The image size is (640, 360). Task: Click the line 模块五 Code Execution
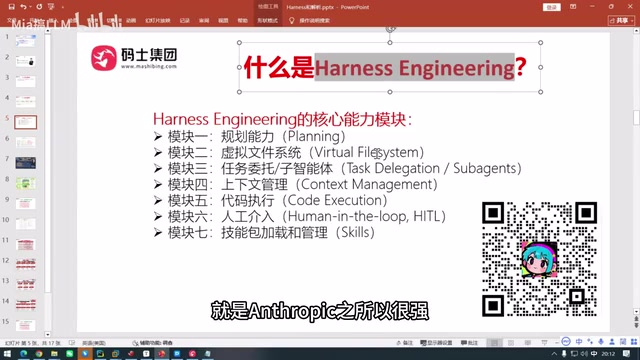pos(271,200)
